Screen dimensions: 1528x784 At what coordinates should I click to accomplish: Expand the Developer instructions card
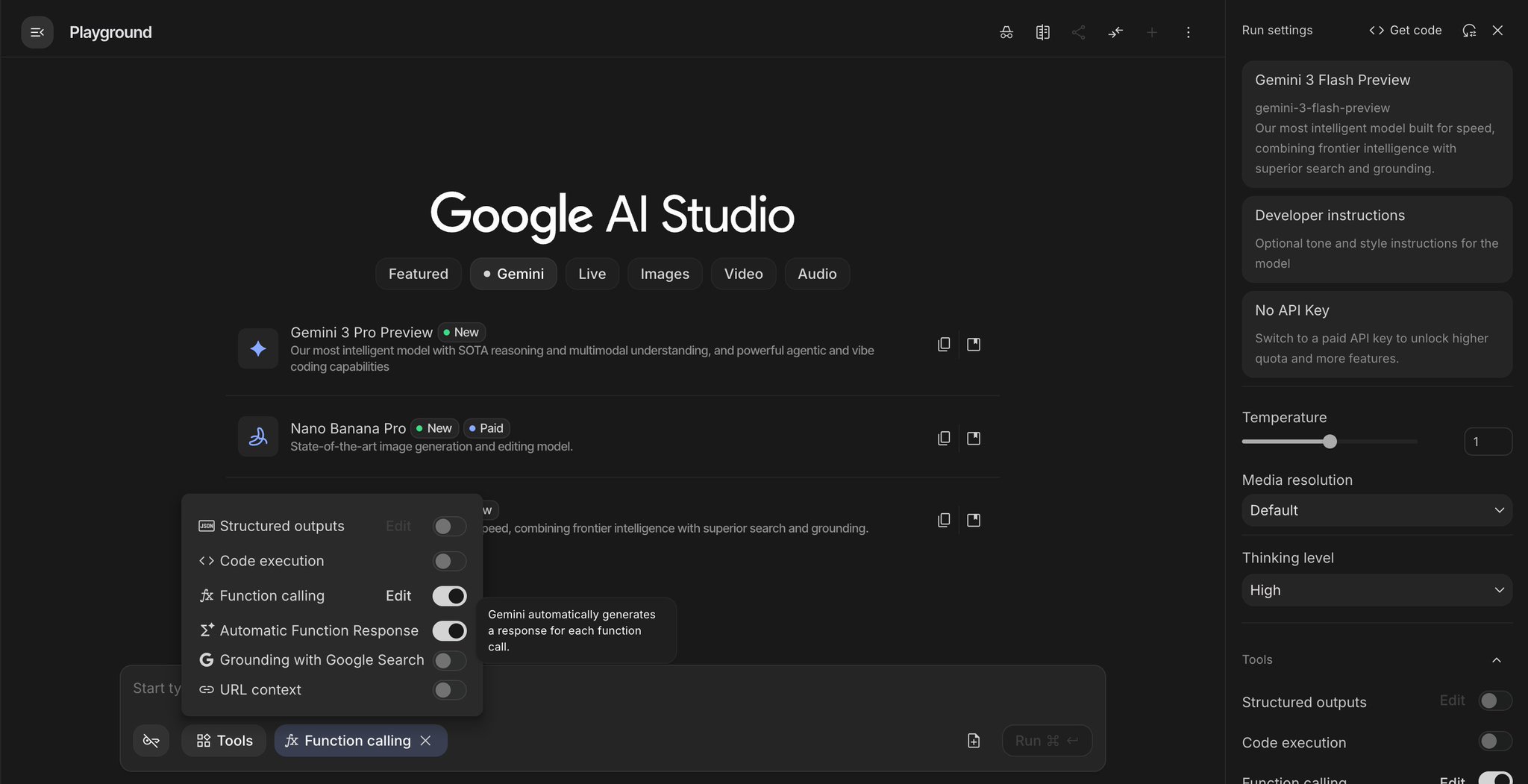[x=1377, y=239]
